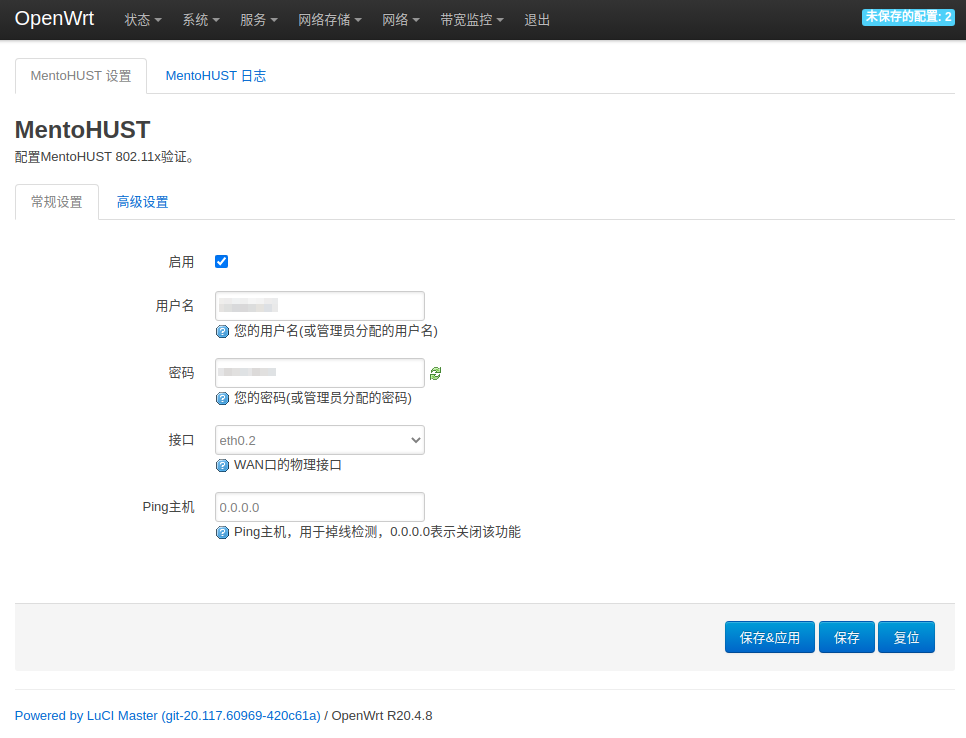Click the OpenWrt brand logo
This screenshot has width=966, height=738.
54,18
